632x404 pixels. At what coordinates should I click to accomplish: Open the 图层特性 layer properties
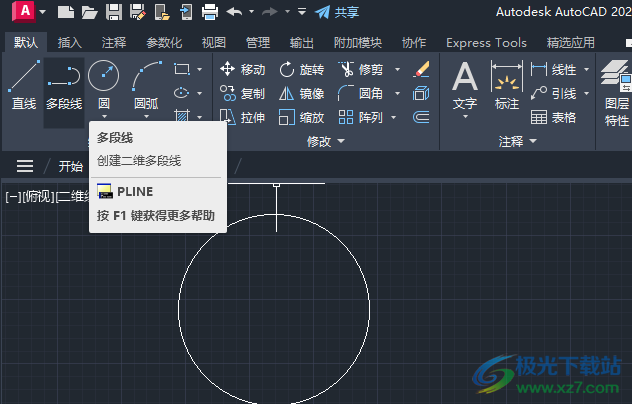click(616, 94)
